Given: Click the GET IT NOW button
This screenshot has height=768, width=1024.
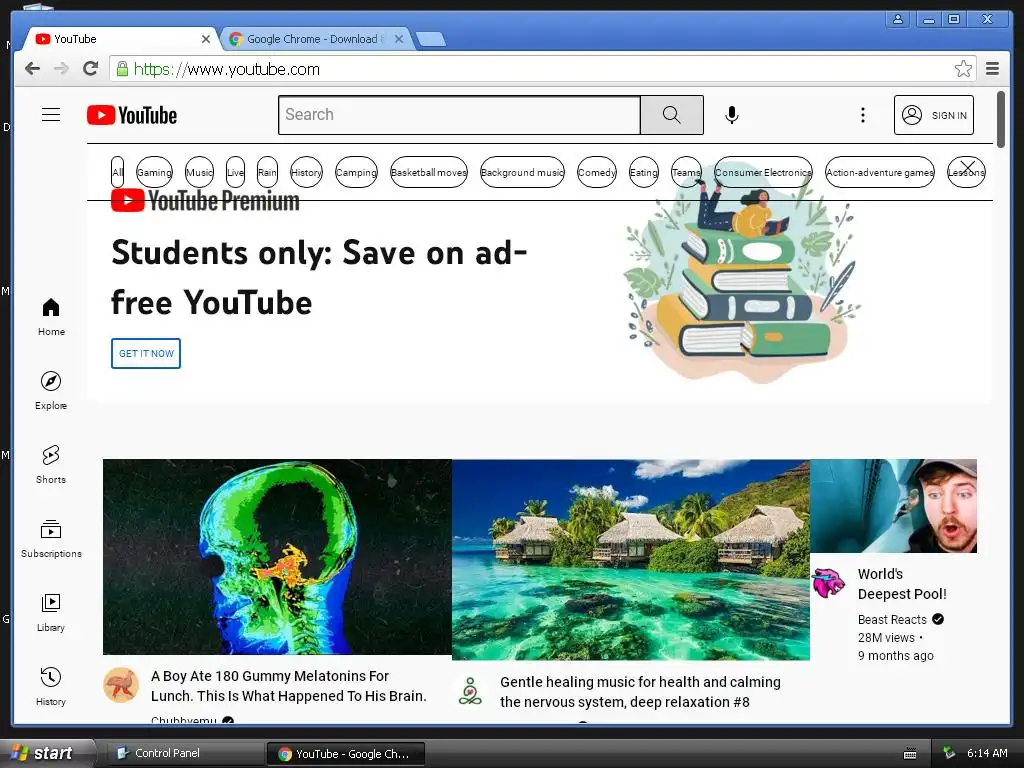Looking at the screenshot, I should coord(146,353).
